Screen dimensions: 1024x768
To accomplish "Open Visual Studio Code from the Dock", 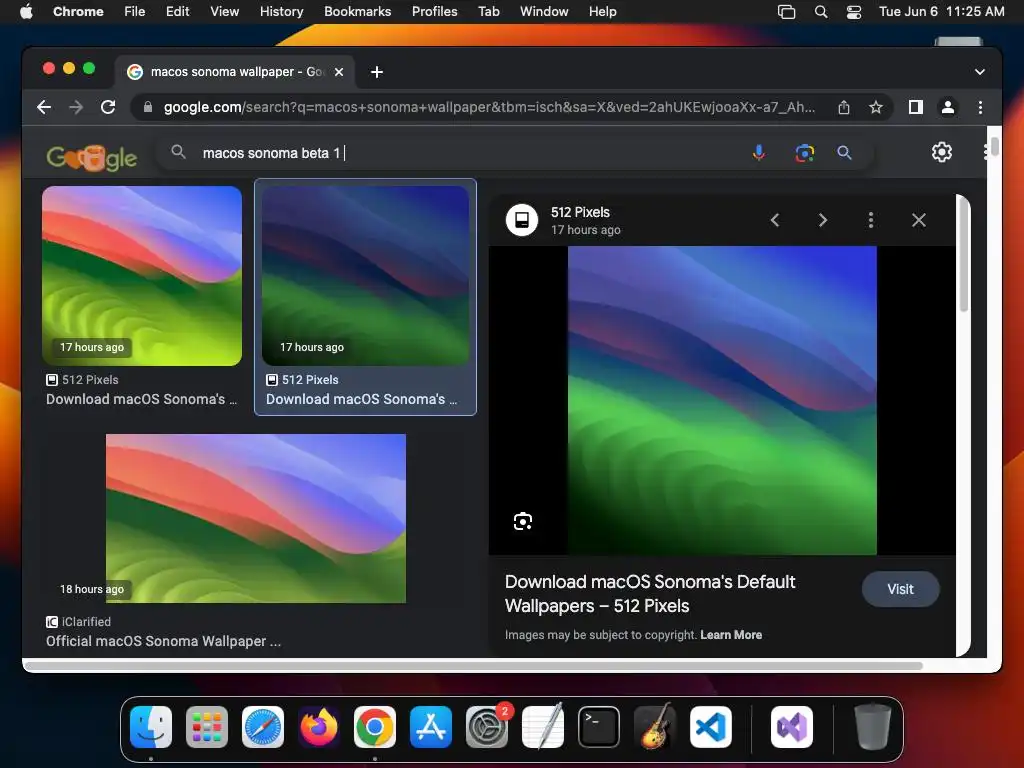I will (x=711, y=727).
